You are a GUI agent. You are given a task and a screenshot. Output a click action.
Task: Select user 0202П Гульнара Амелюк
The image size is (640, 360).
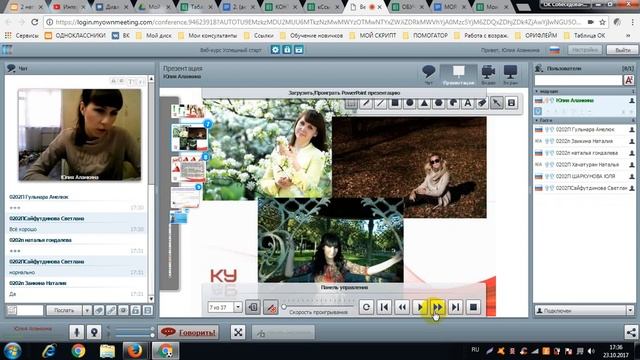[584, 129]
